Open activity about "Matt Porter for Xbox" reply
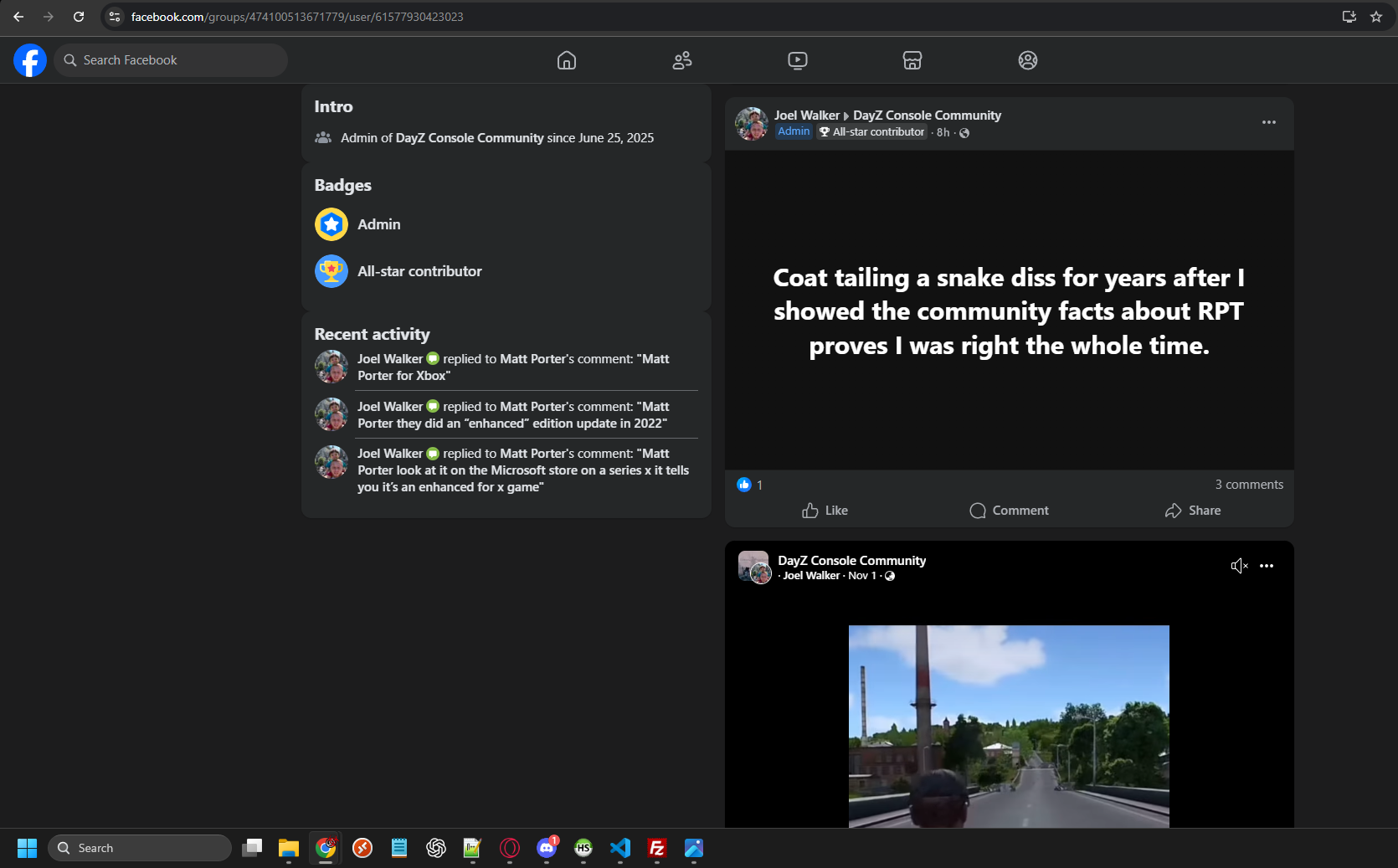1398x868 pixels. tap(514, 367)
